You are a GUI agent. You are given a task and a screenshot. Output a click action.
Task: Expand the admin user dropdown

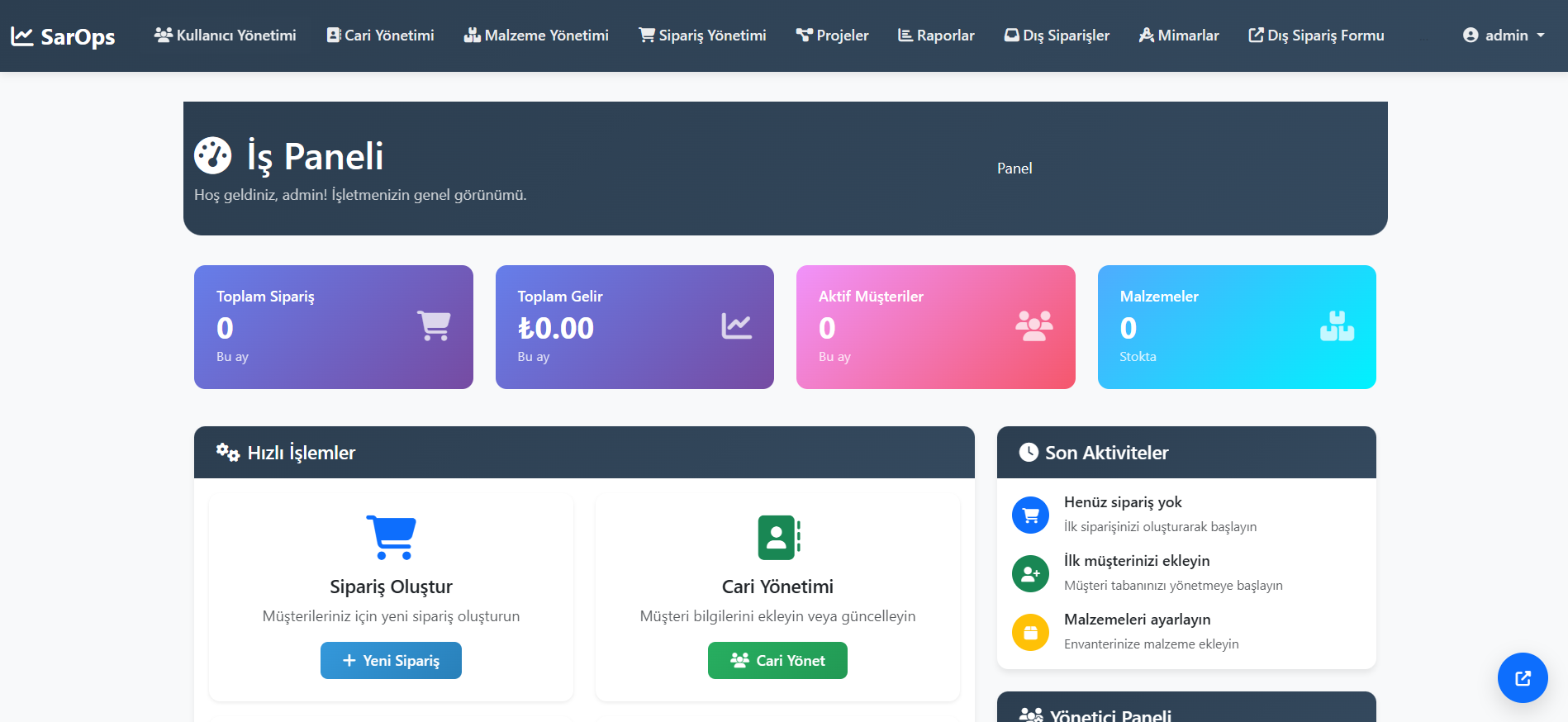coord(1504,36)
